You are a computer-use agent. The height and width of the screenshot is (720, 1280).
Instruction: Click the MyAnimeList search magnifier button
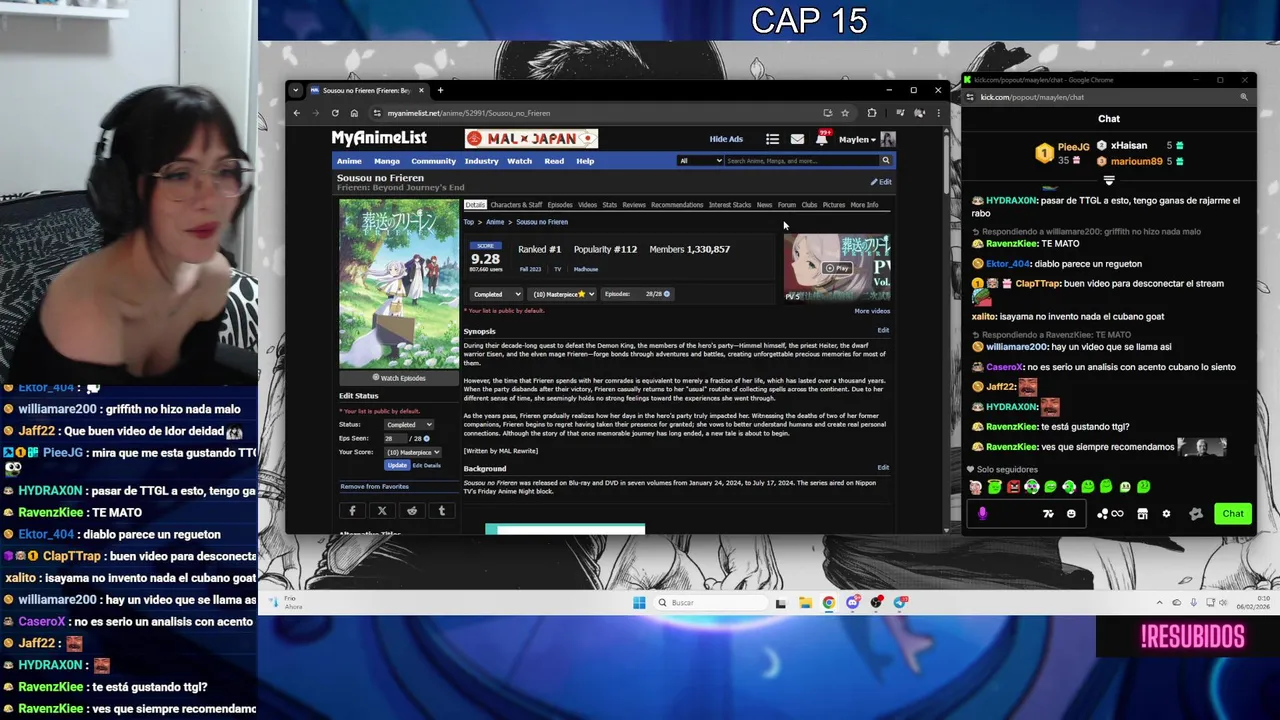pyautogui.click(x=885, y=160)
